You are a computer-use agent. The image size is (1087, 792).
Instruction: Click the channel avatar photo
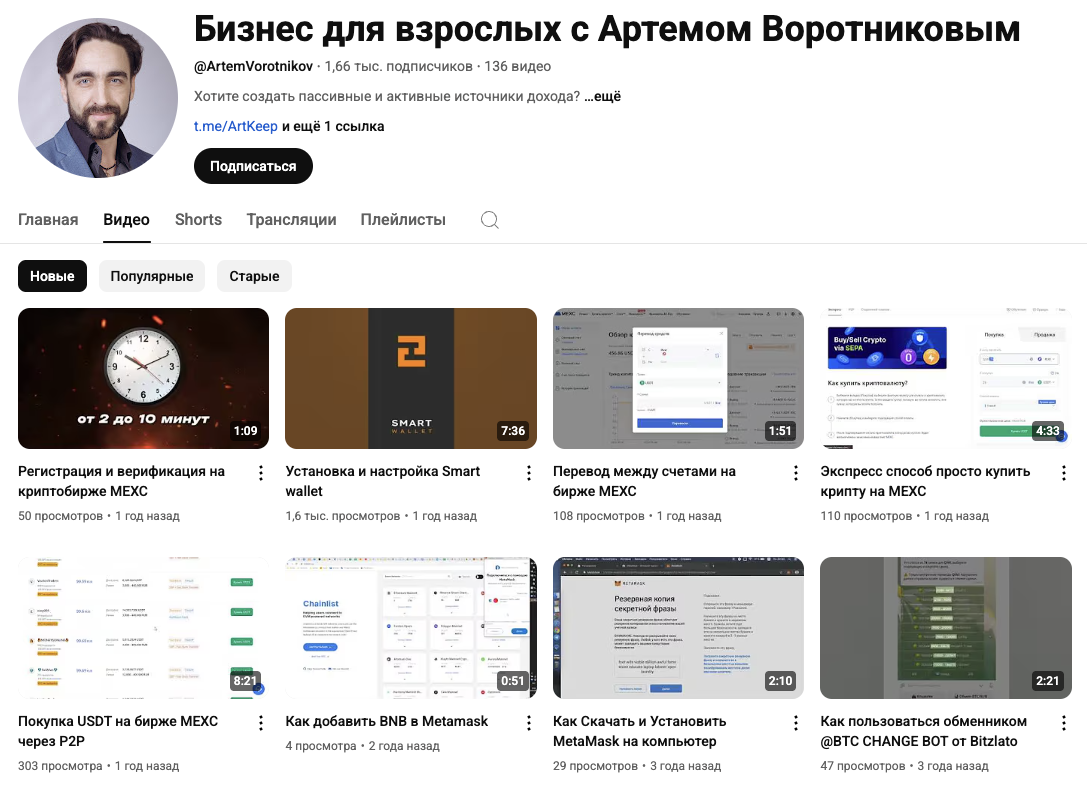[98, 98]
